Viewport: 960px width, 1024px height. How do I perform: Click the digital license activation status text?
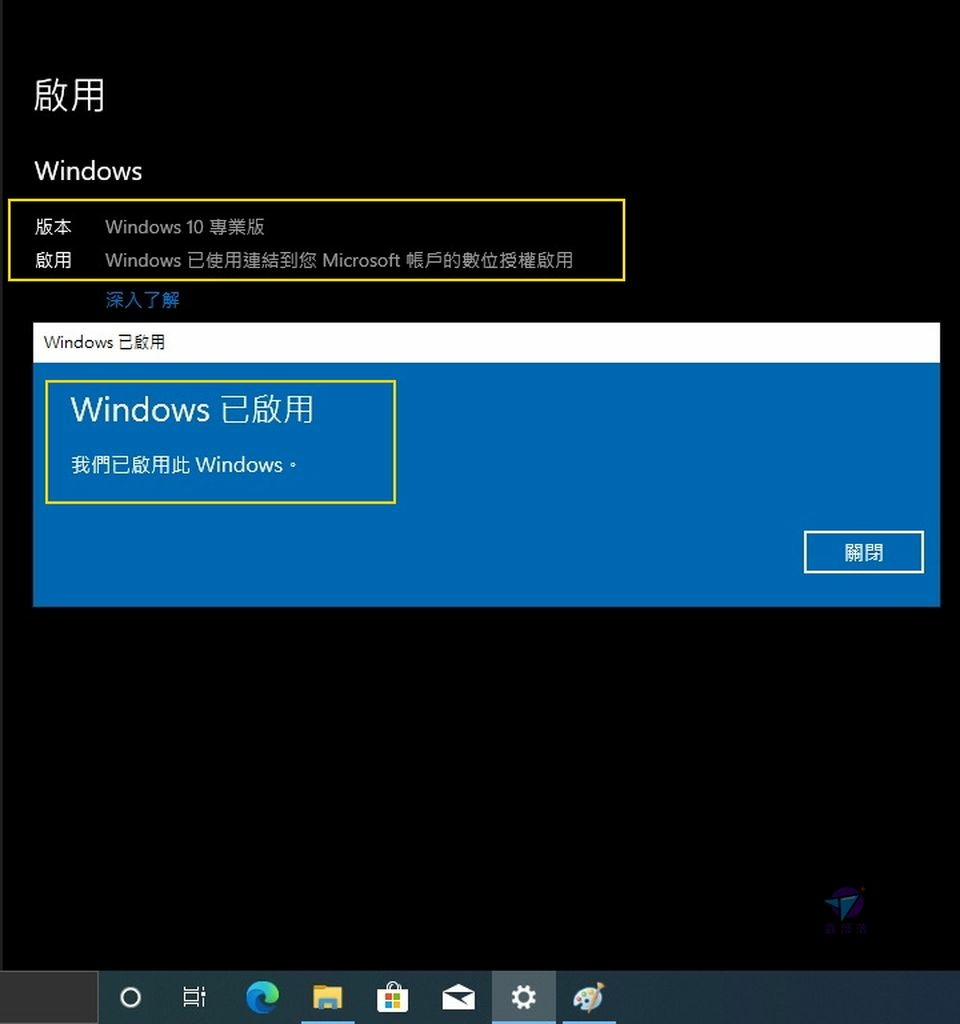[x=339, y=260]
